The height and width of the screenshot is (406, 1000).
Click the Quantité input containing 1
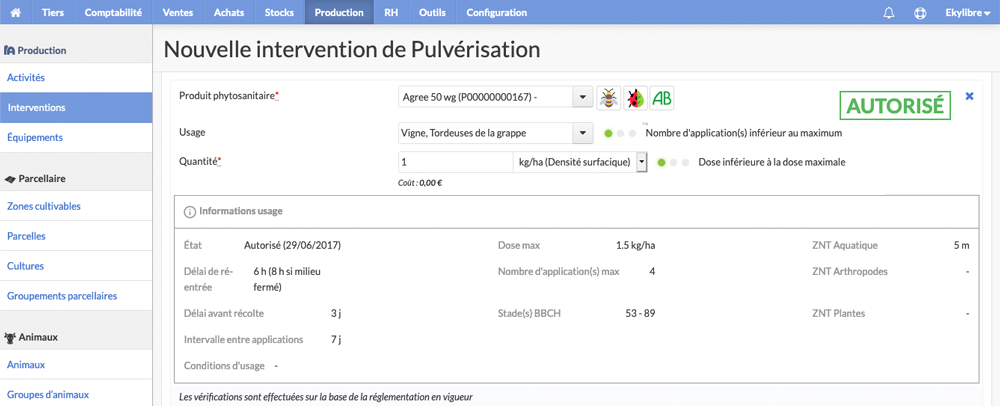tap(455, 163)
